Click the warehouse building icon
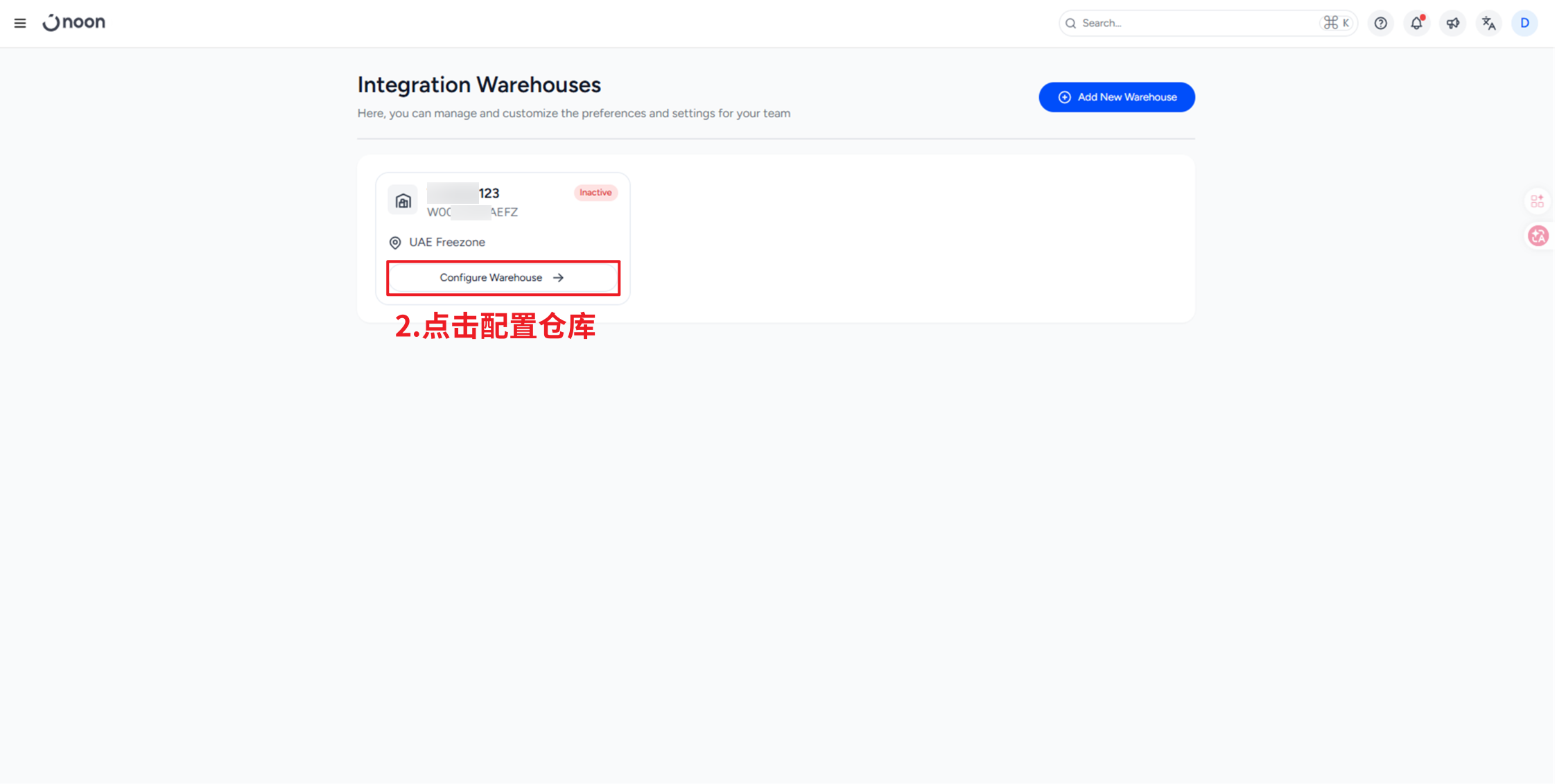The width and height of the screenshot is (1557, 784). [x=403, y=201]
